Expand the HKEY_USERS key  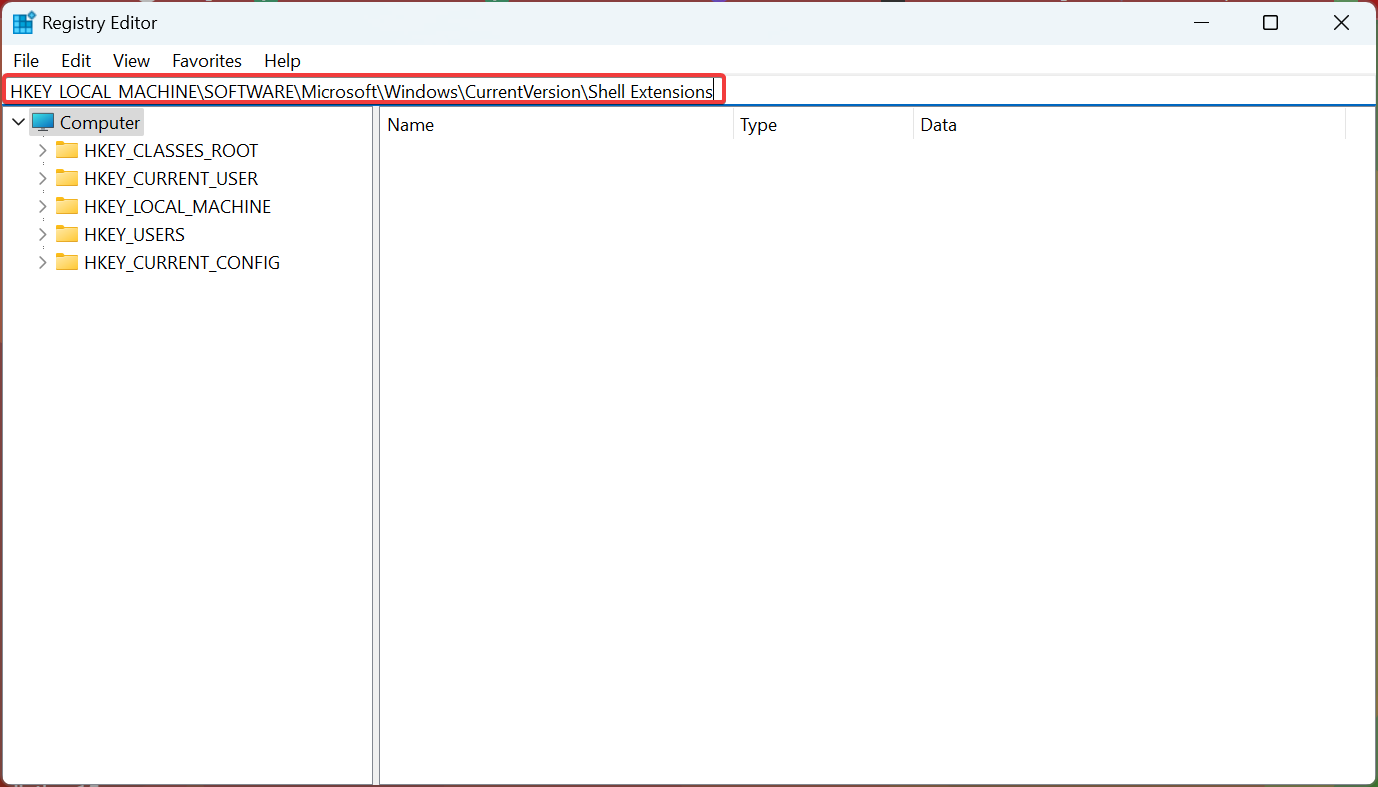click(42, 235)
